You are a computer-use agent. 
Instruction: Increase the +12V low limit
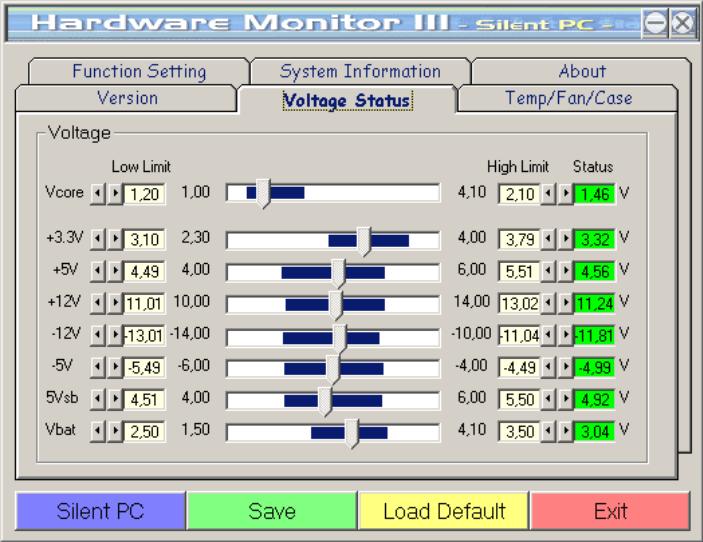[115, 304]
